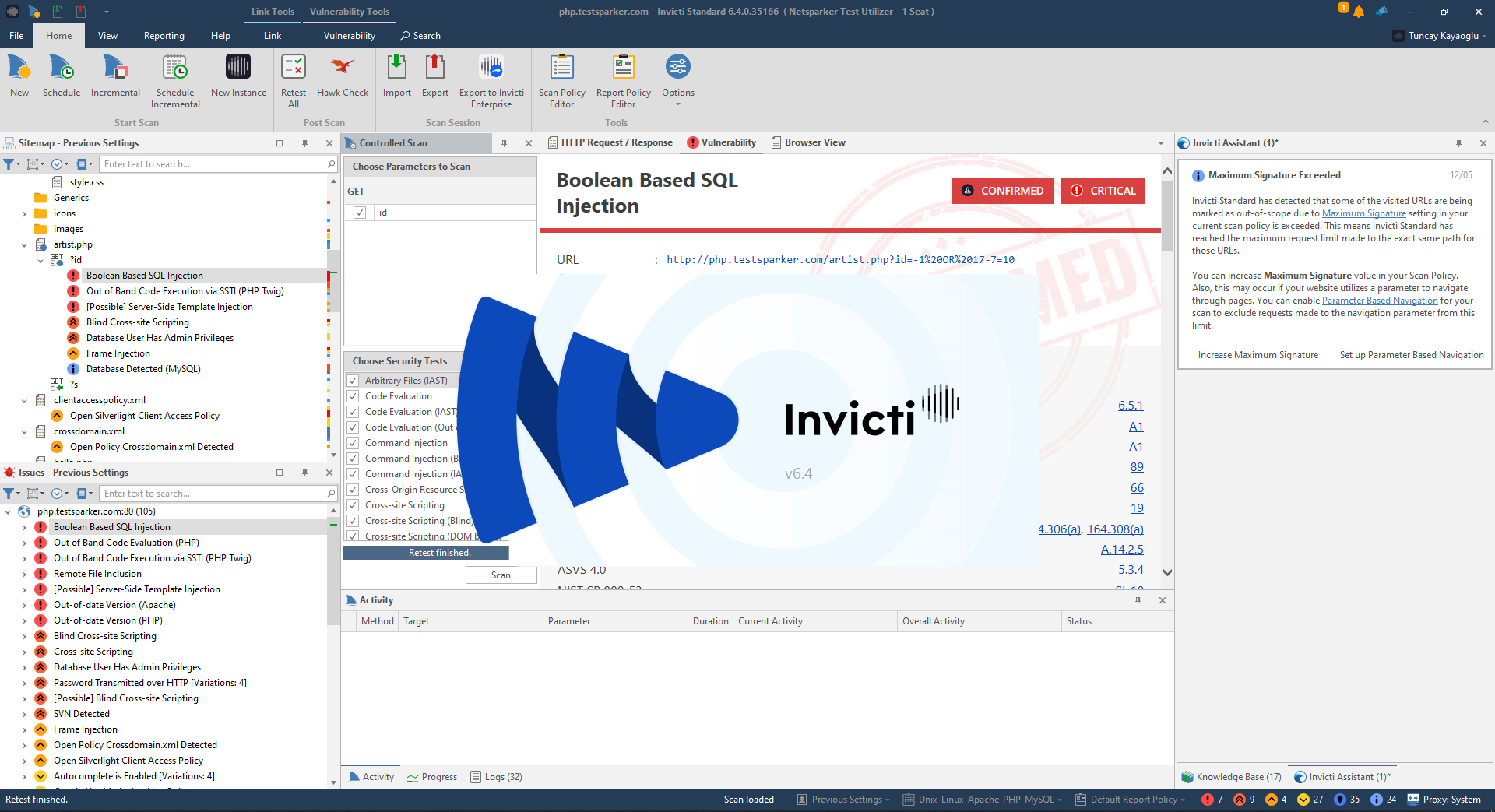The height and width of the screenshot is (812, 1495).
Task: Close the Controlled Scan panel
Action: pyautogui.click(x=529, y=143)
